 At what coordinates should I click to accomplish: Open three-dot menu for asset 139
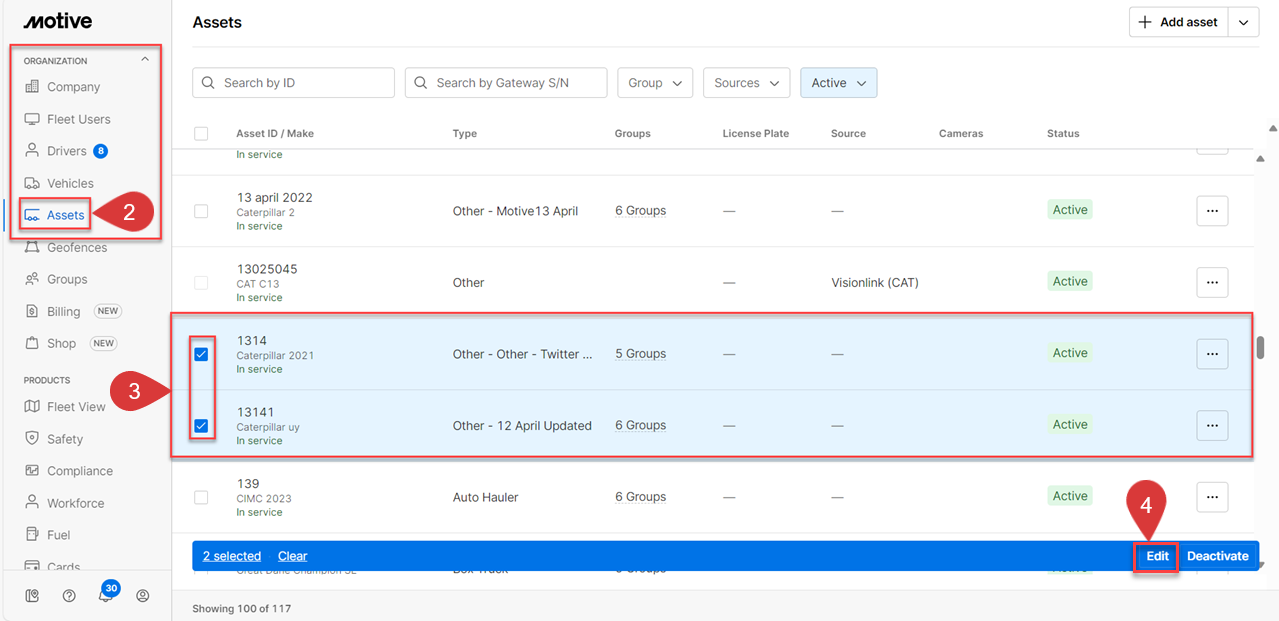pyautogui.click(x=1212, y=497)
